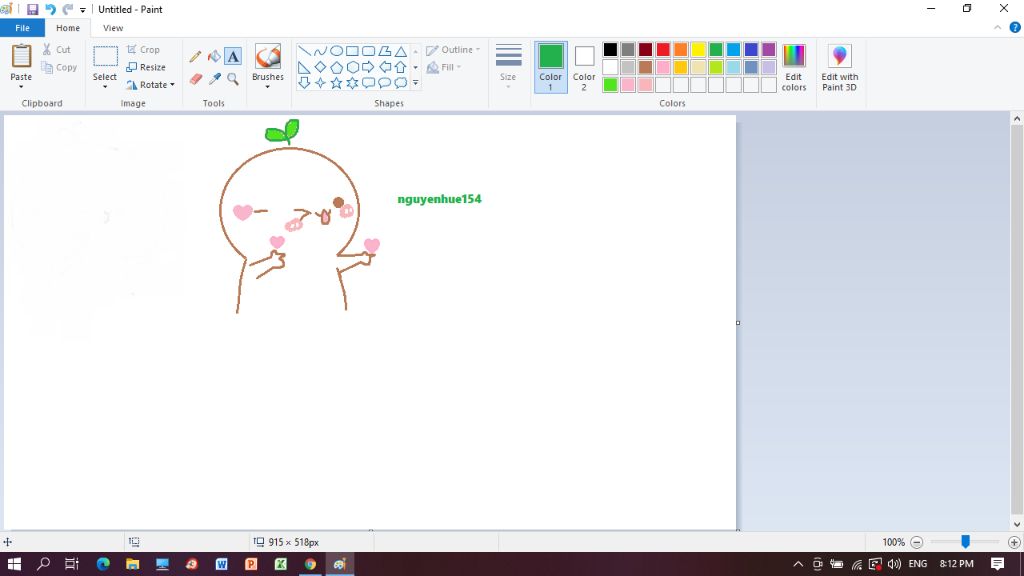Click the Cut button
The width and height of the screenshot is (1024, 576).
tap(56, 50)
